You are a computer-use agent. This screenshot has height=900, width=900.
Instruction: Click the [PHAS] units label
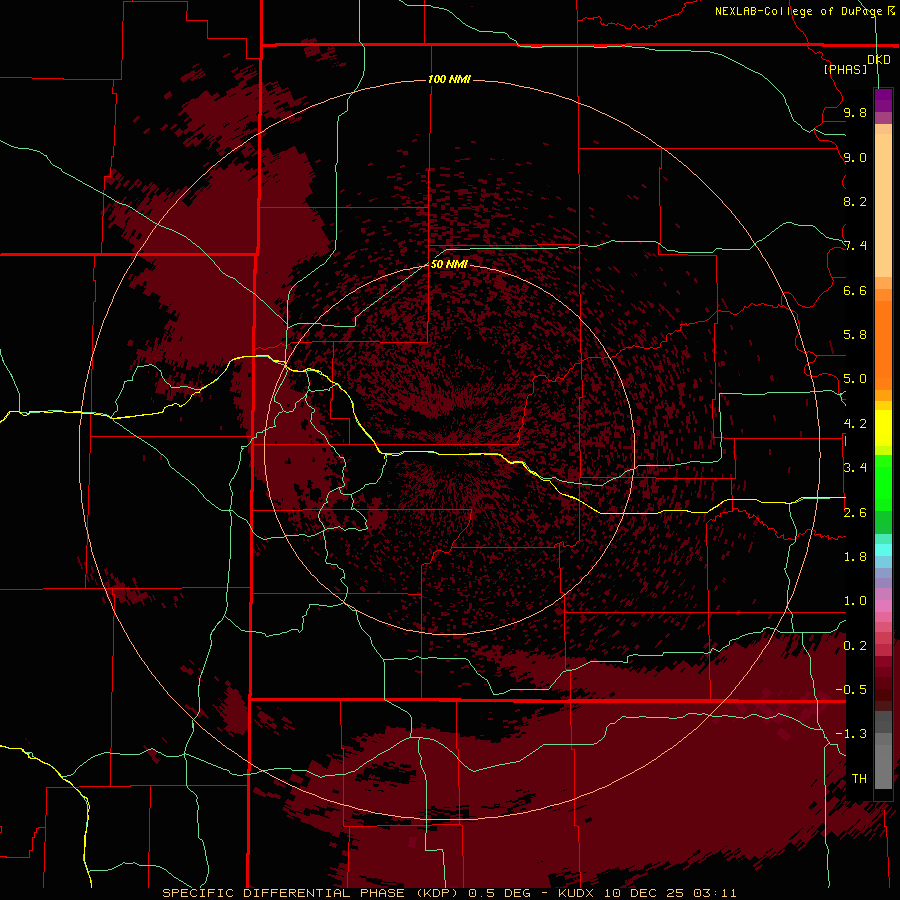point(845,69)
